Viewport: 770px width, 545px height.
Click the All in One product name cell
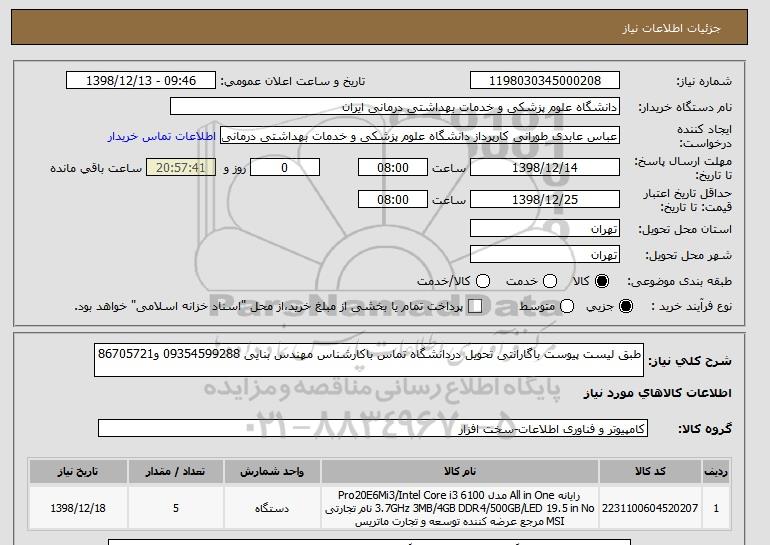pos(460,508)
